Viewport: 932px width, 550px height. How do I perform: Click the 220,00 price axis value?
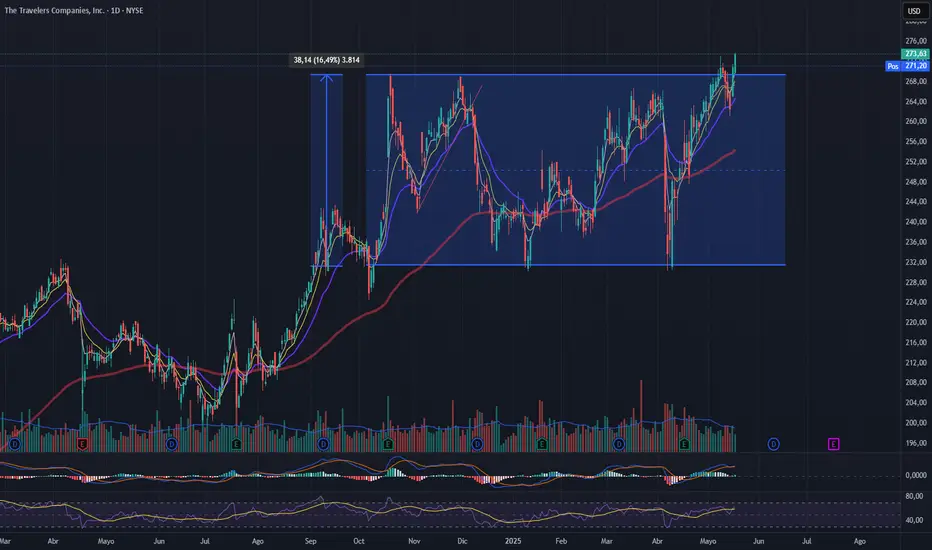coord(915,322)
